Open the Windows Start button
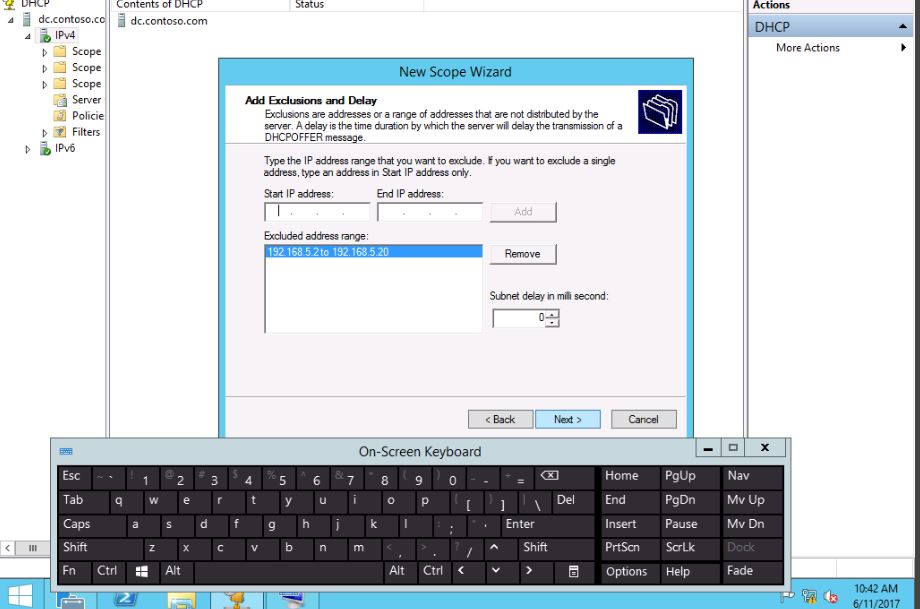This screenshot has width=920, height=609. click(20, 596)
